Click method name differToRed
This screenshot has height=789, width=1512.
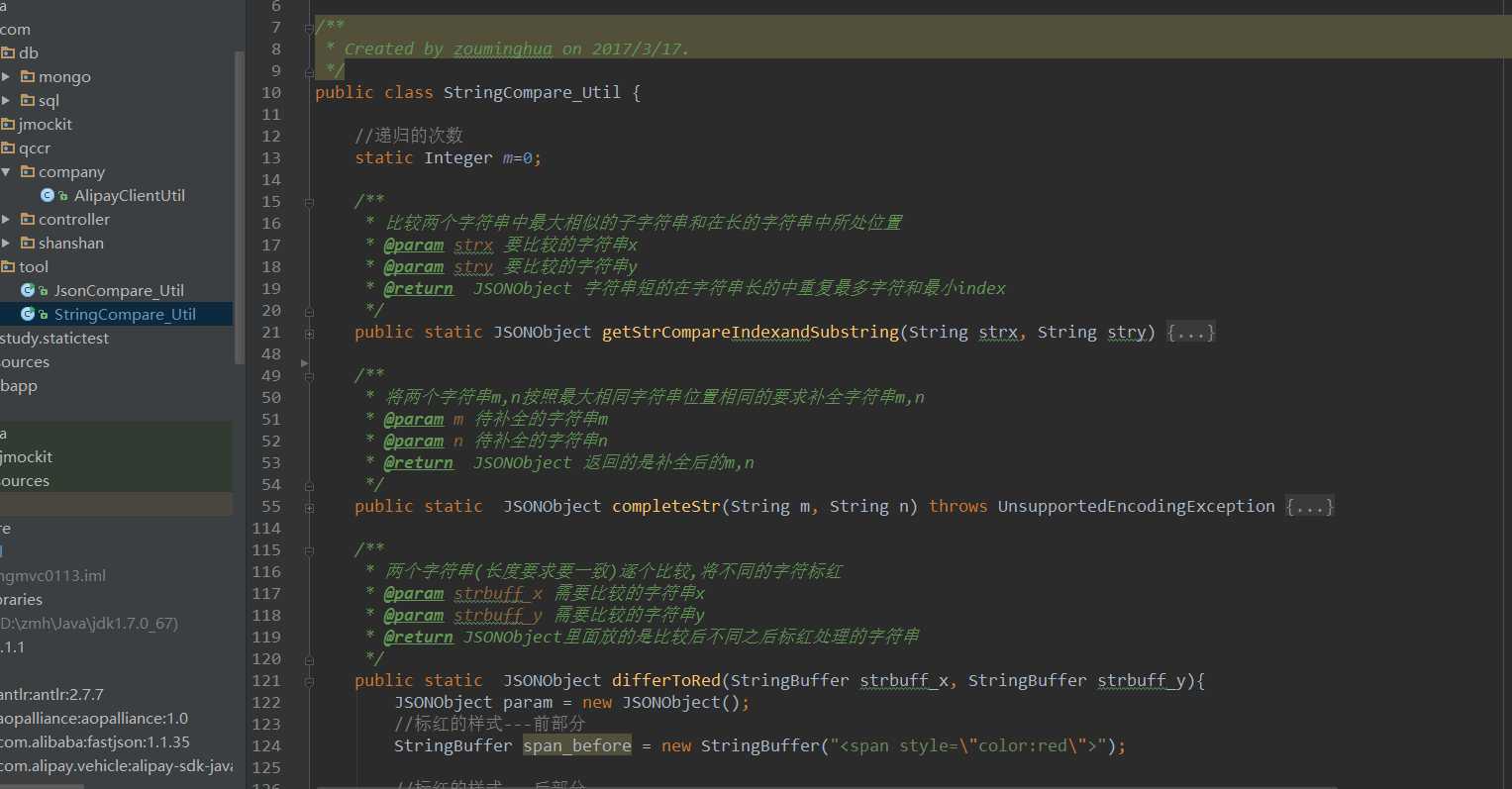coord(666,680)
